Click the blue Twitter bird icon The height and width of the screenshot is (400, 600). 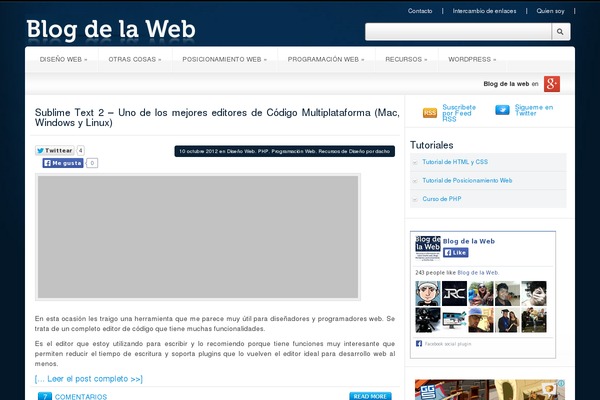(x=502, y=110)
